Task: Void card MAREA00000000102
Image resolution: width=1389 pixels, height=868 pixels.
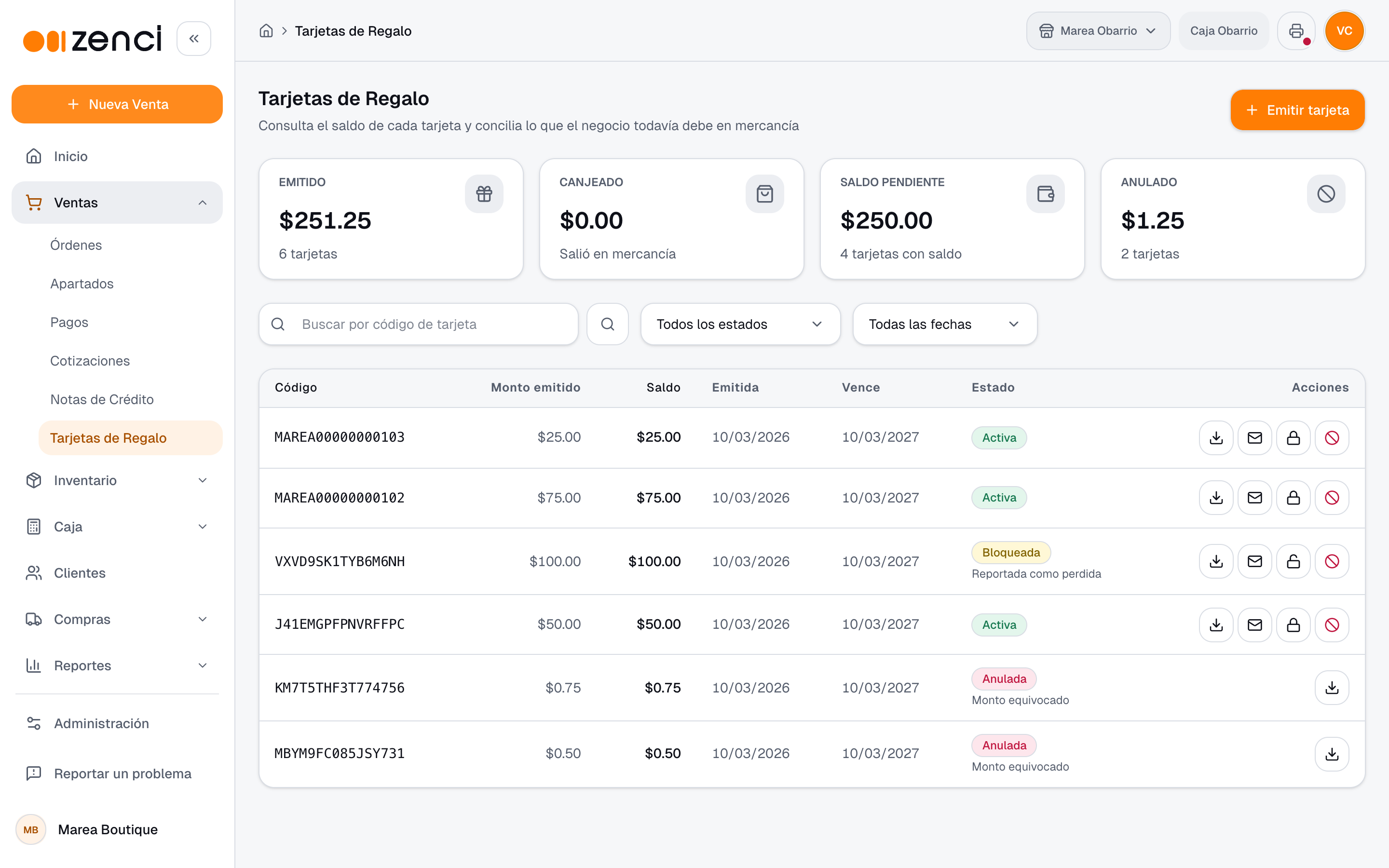Action: point(1332,498)
